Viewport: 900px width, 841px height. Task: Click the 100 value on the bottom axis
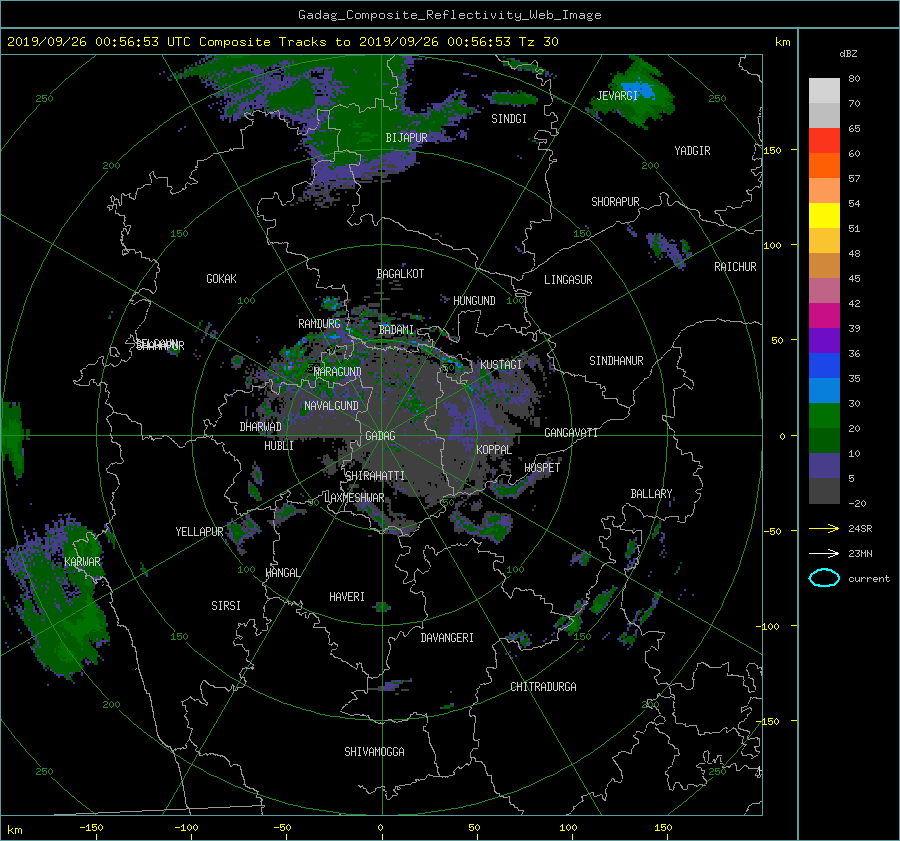click(x=568, y=828)
